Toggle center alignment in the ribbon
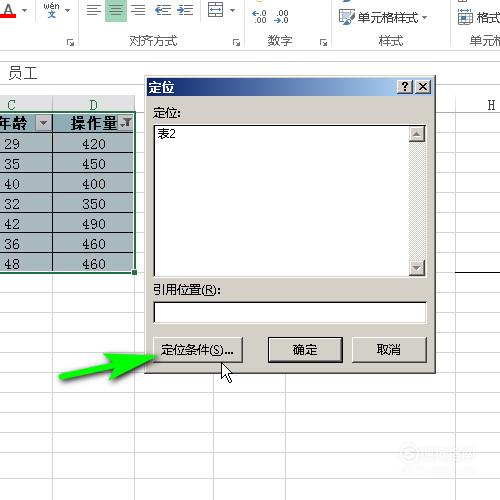This screenshot has width=500, height=500. pos(116,10)
